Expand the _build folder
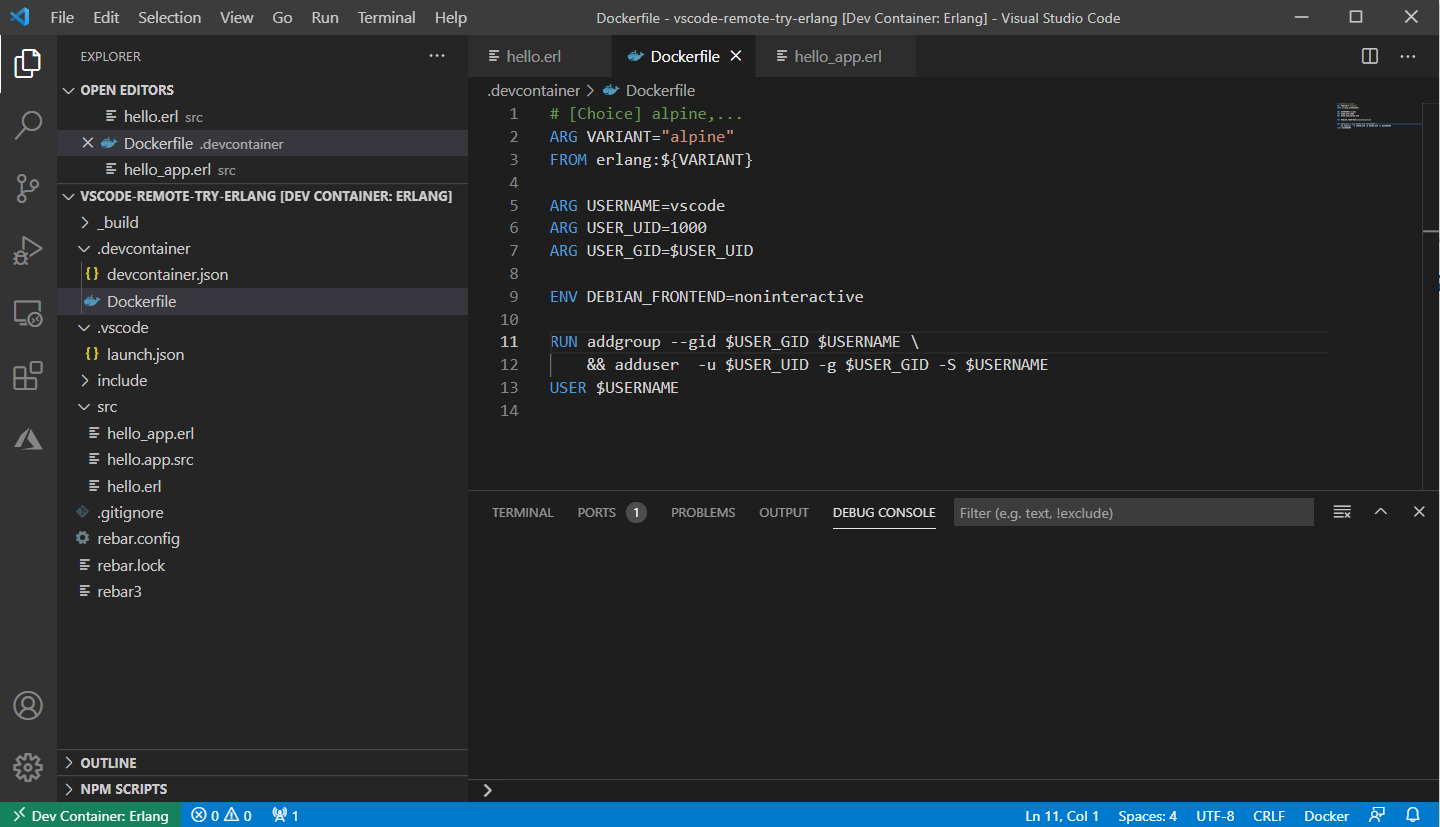 tap(262, 222)
